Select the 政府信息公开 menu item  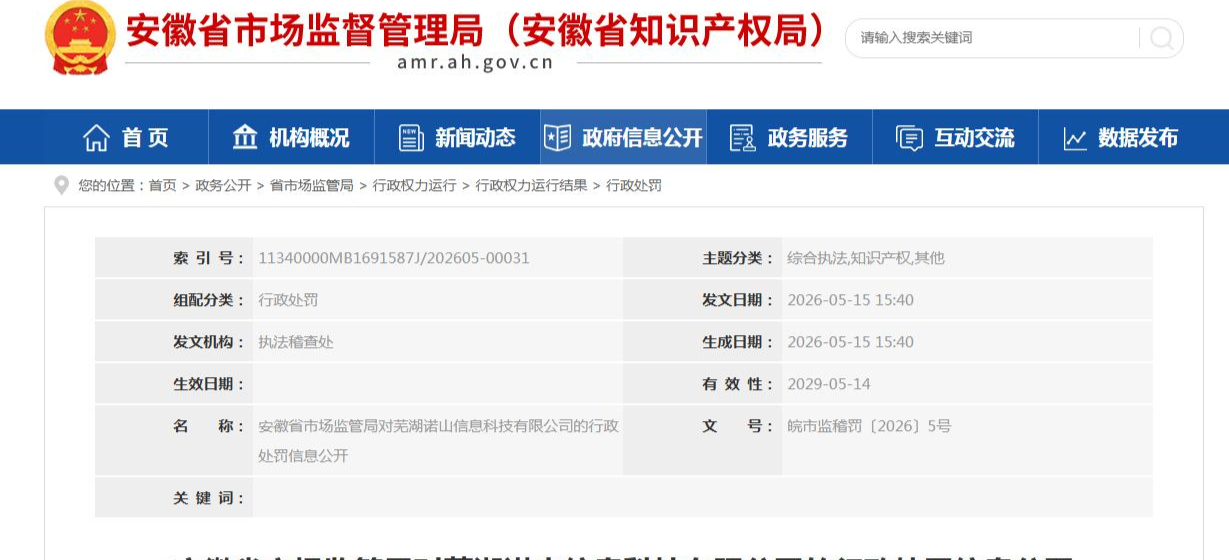point(623,137)
